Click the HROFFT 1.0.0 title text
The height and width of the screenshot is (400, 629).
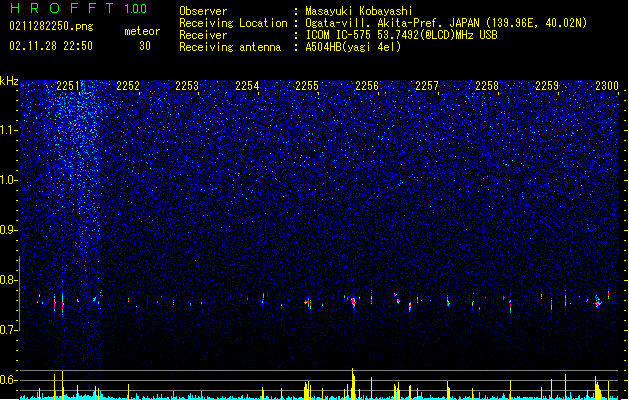click(78, 8)
